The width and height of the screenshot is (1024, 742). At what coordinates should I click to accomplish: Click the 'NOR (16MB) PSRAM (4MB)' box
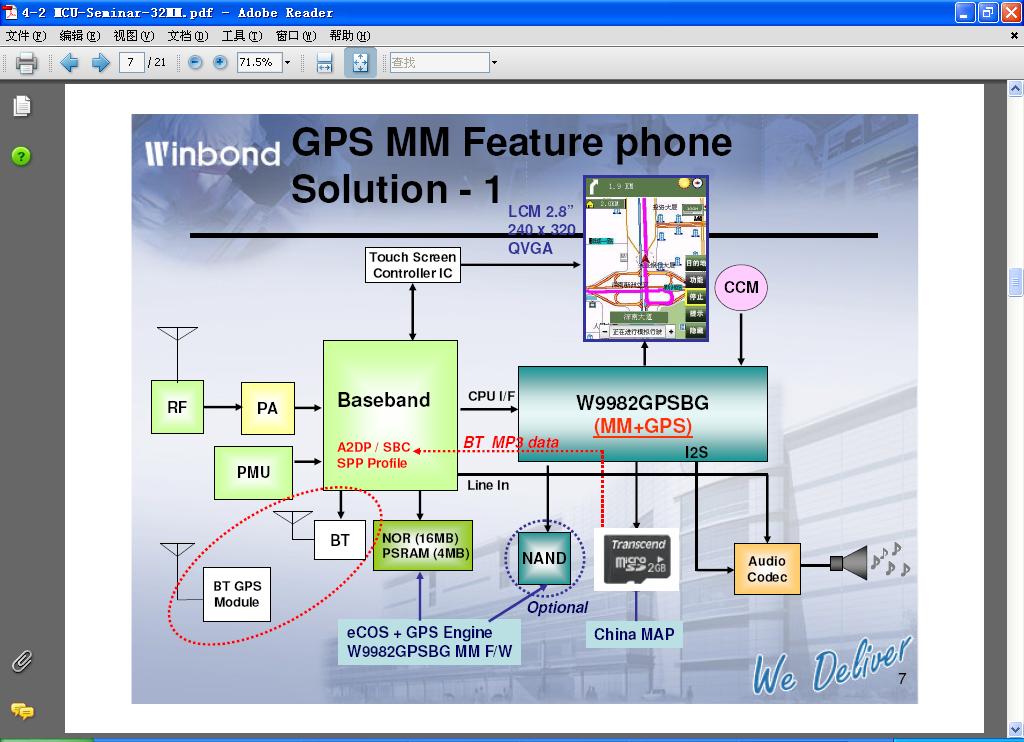pos(423,545)
